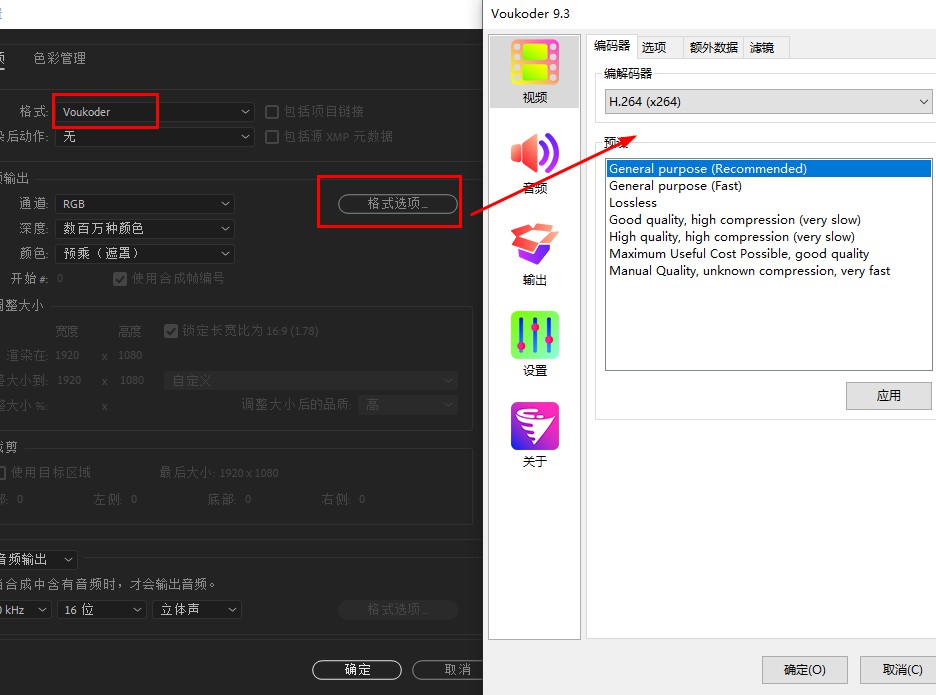Toggle 使用目标区域 checkbox
This screenshot has width=936, height=695.
click(x=2, y=473)
